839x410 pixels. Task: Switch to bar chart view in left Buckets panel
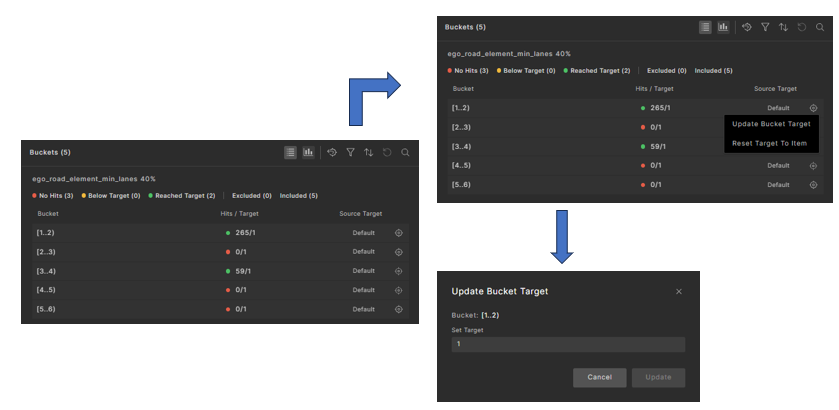tap(309, 152)
